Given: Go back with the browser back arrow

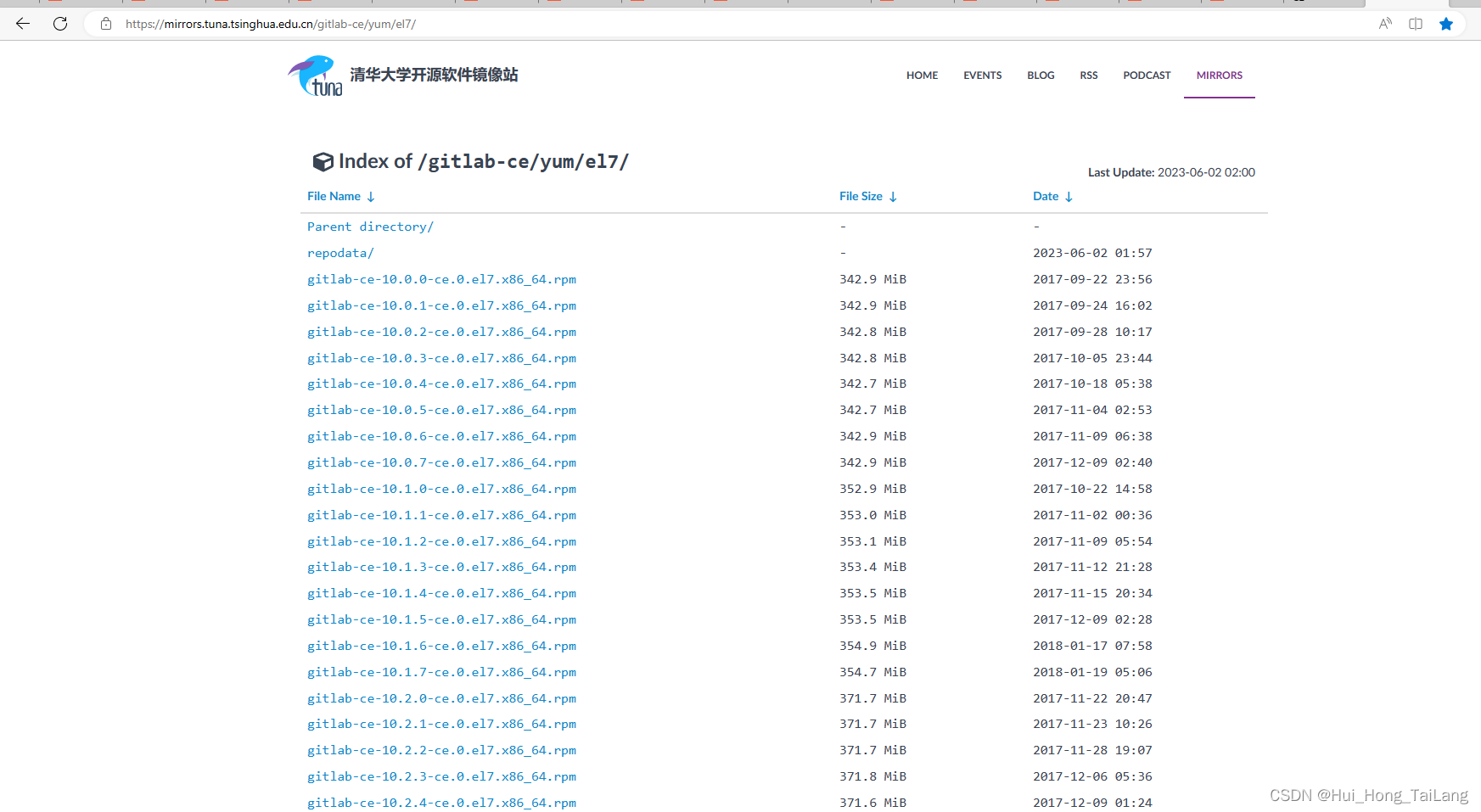Looking at the screenshot, I should (x=23, y=24).
